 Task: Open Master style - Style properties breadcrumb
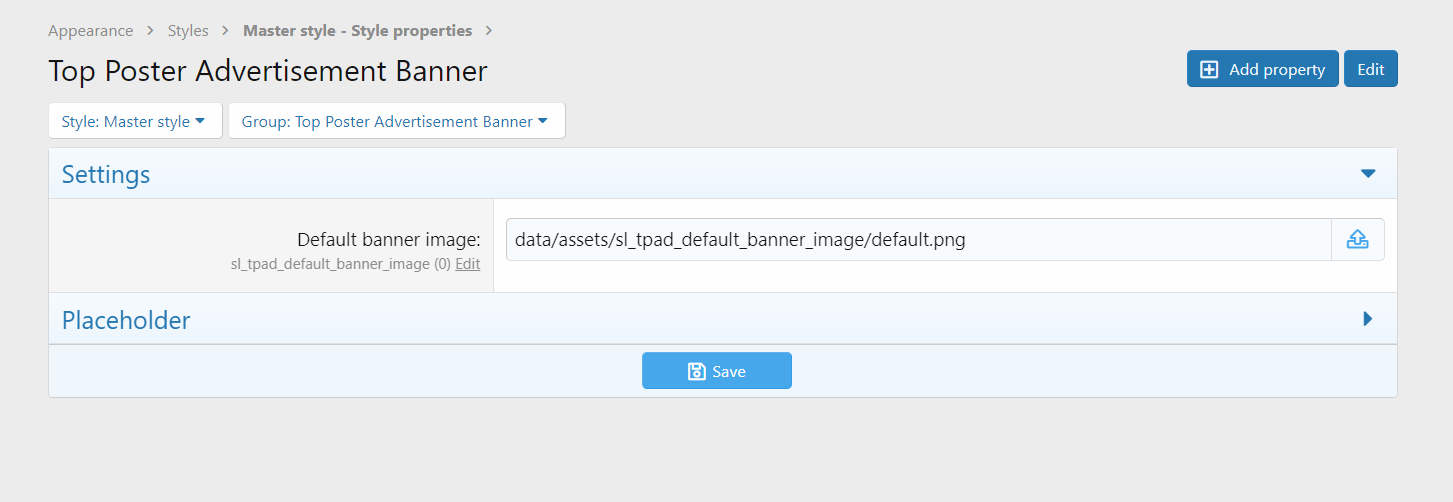pos(357,31)
